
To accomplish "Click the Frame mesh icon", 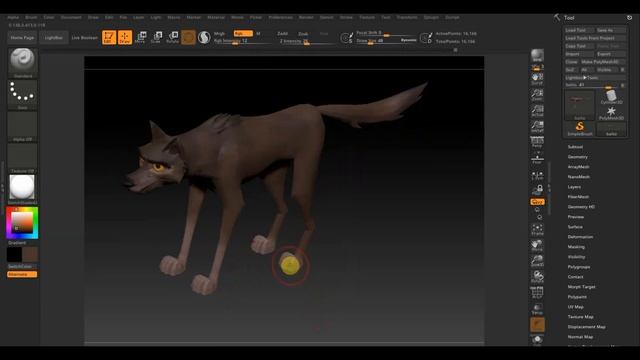I will (537, 230).
